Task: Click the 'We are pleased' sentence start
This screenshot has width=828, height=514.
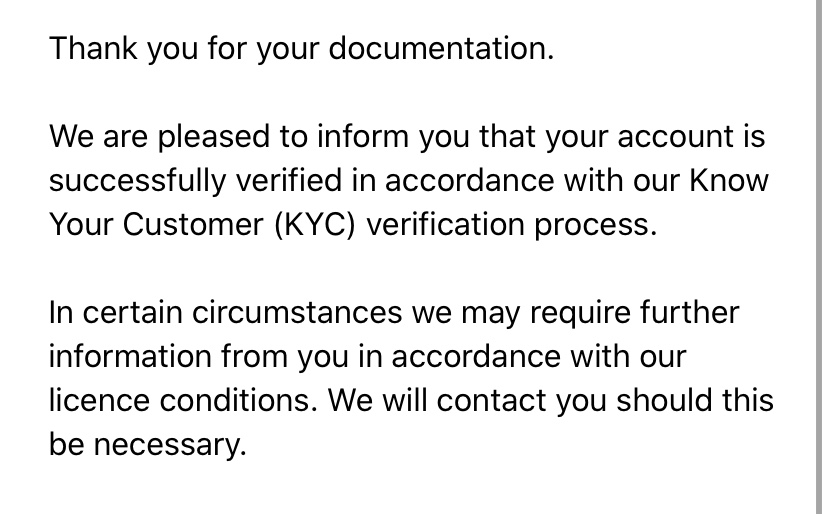Action: tap(159, 136)
